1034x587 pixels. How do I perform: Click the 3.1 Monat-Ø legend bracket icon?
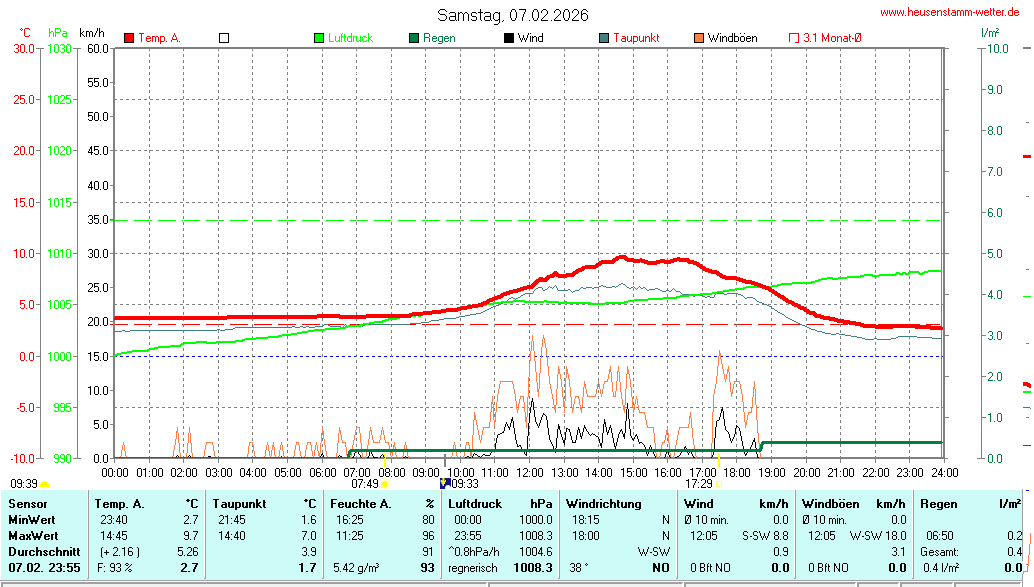pos(794,38)
